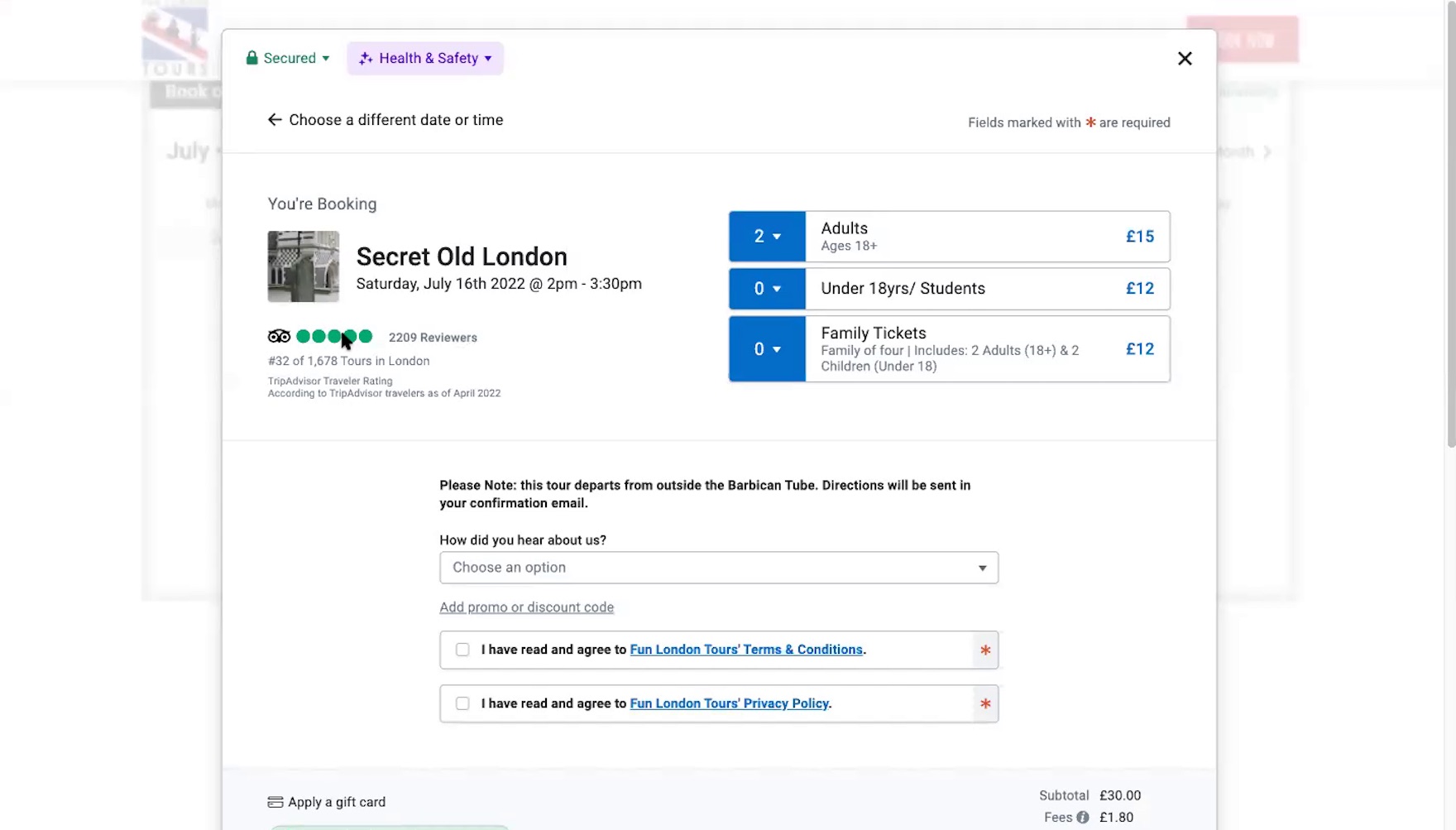Click Add promo or discount code link

pos(526,607)
